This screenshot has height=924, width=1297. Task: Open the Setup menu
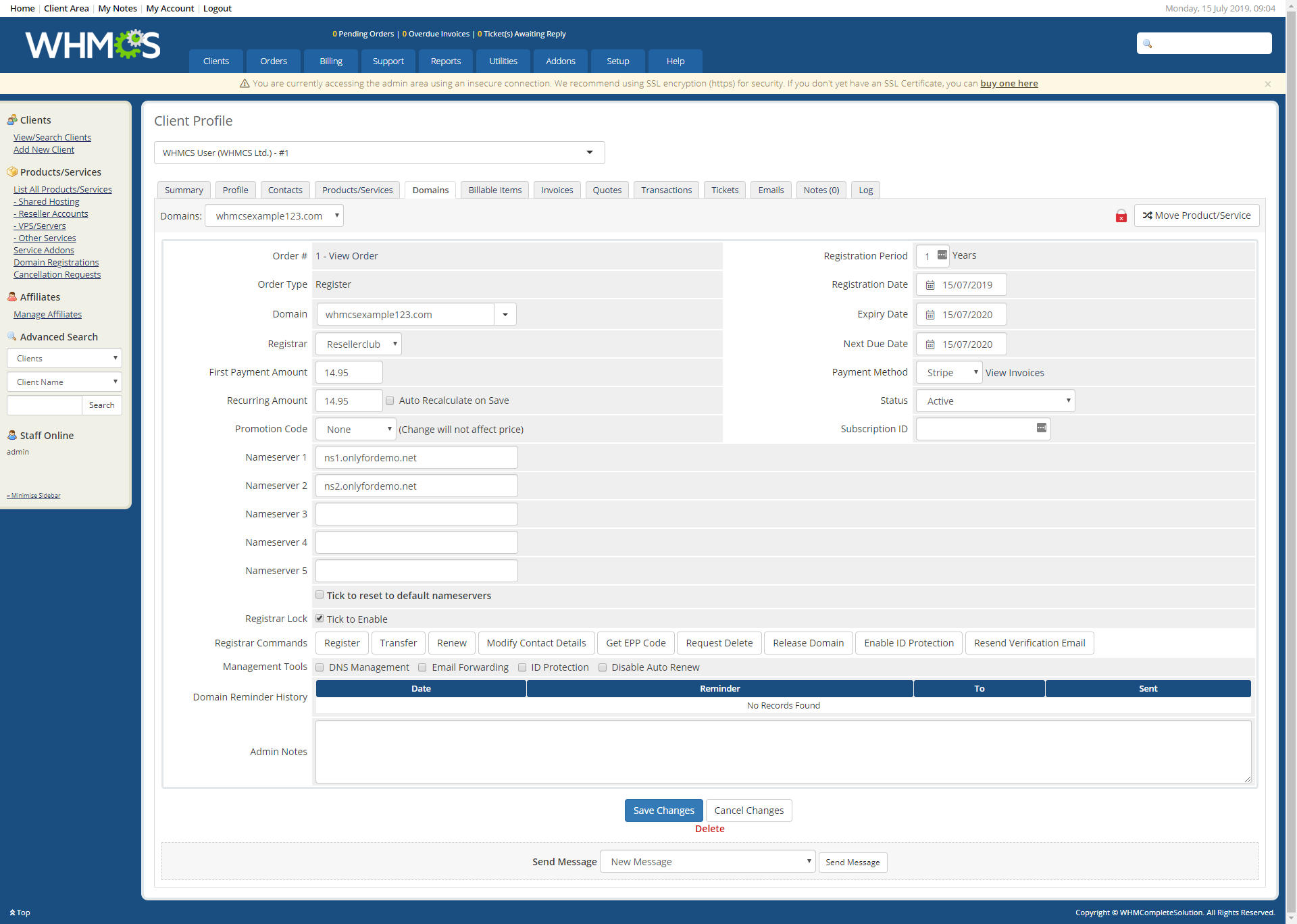[618, 61]
